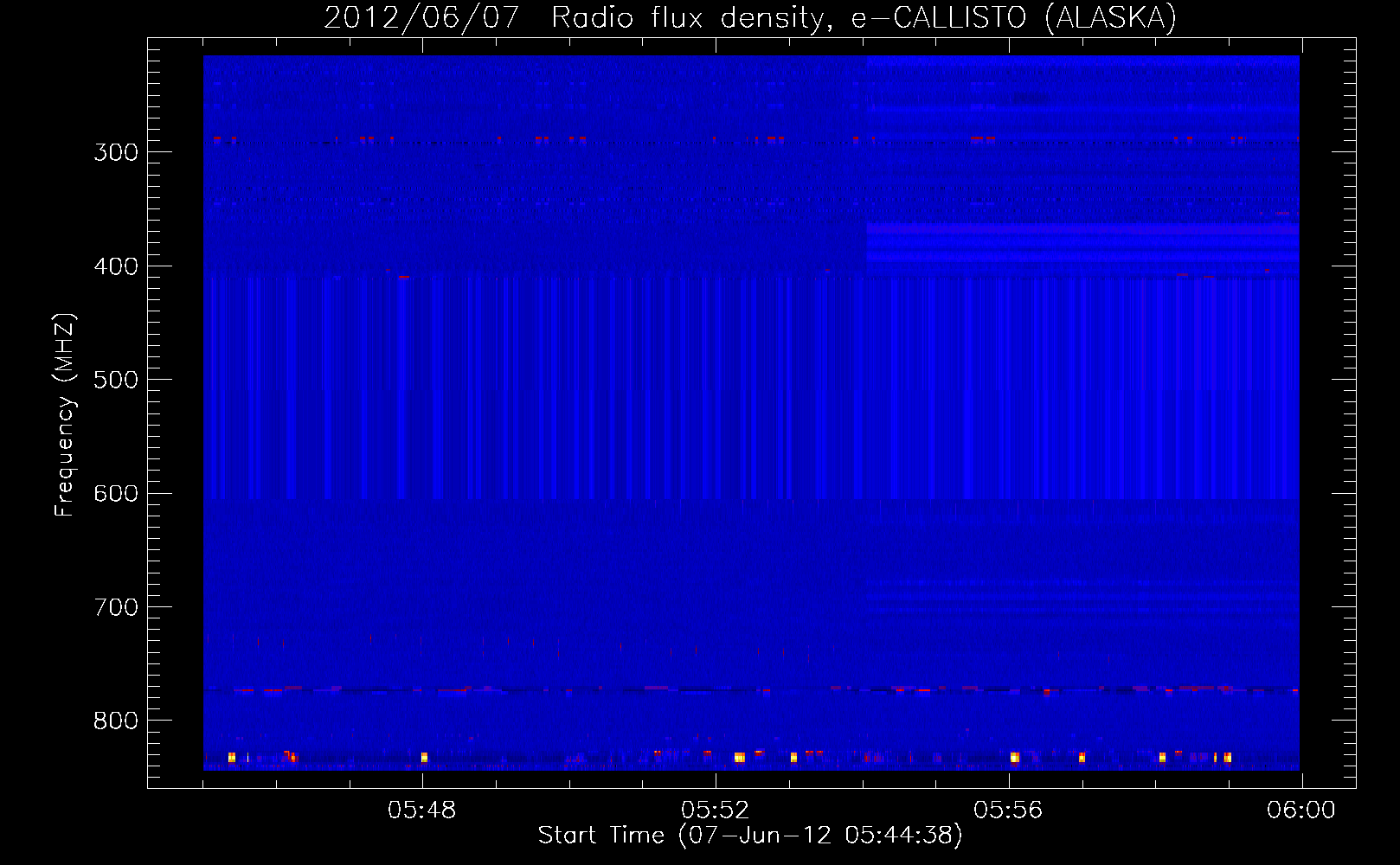
Task: Click the 05:56 time tick label
Action: coord(1008,811)
